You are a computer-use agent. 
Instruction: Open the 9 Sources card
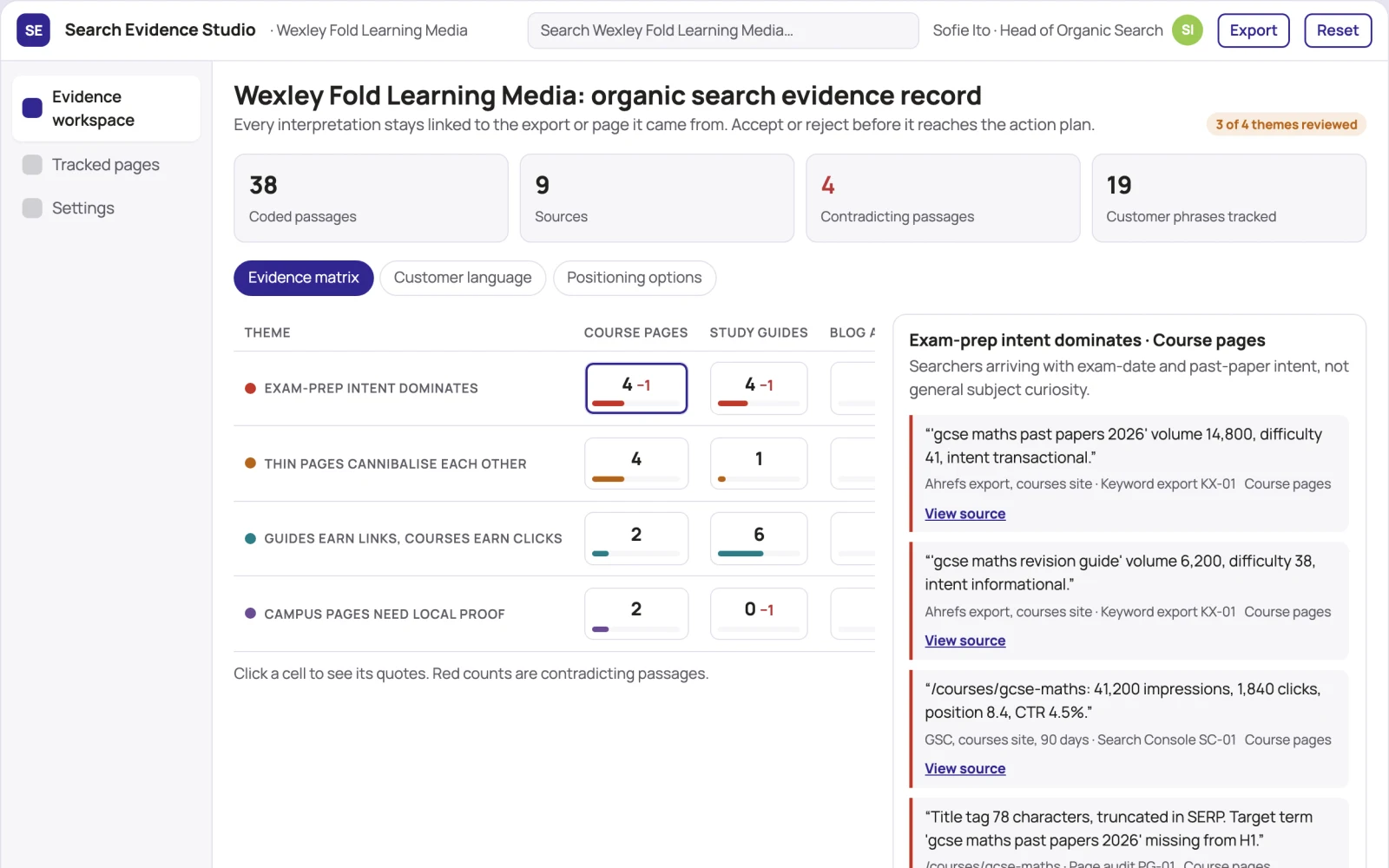[656, 198]
